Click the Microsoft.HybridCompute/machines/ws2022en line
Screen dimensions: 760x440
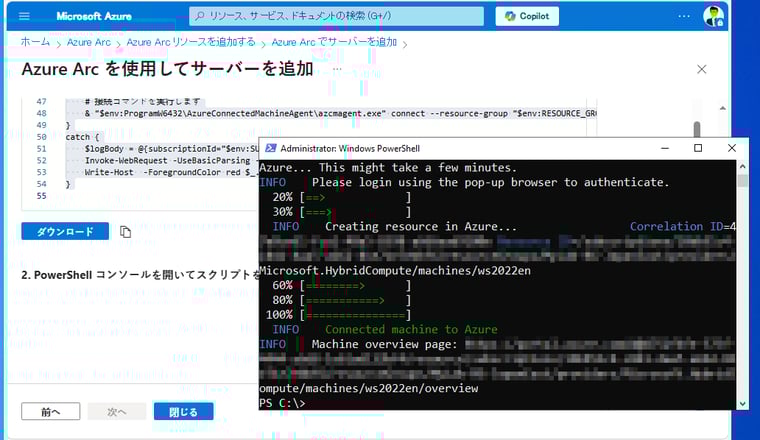pos(395,270)
